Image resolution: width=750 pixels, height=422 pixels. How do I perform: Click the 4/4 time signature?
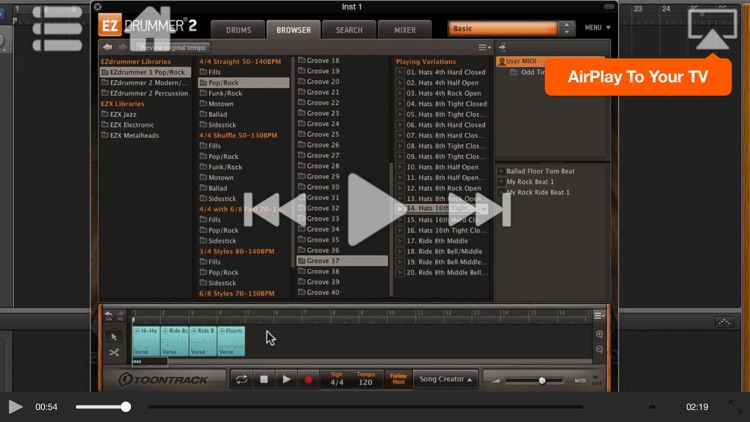pyautogui.click(x=337, y=382)
